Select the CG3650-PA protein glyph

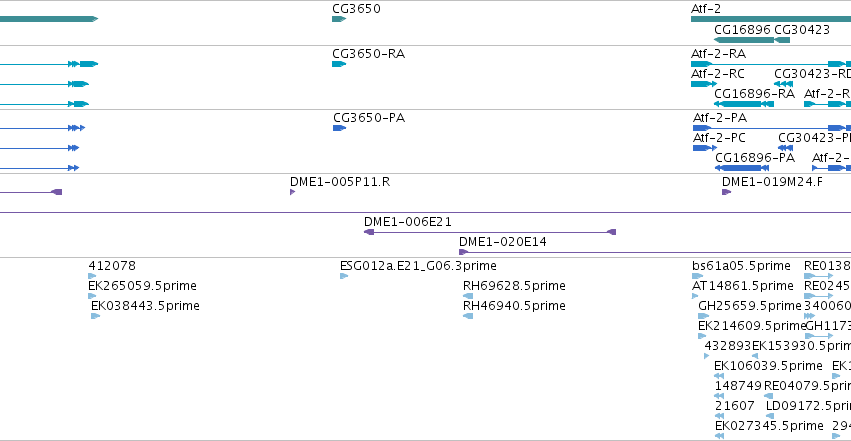(339, 128)
